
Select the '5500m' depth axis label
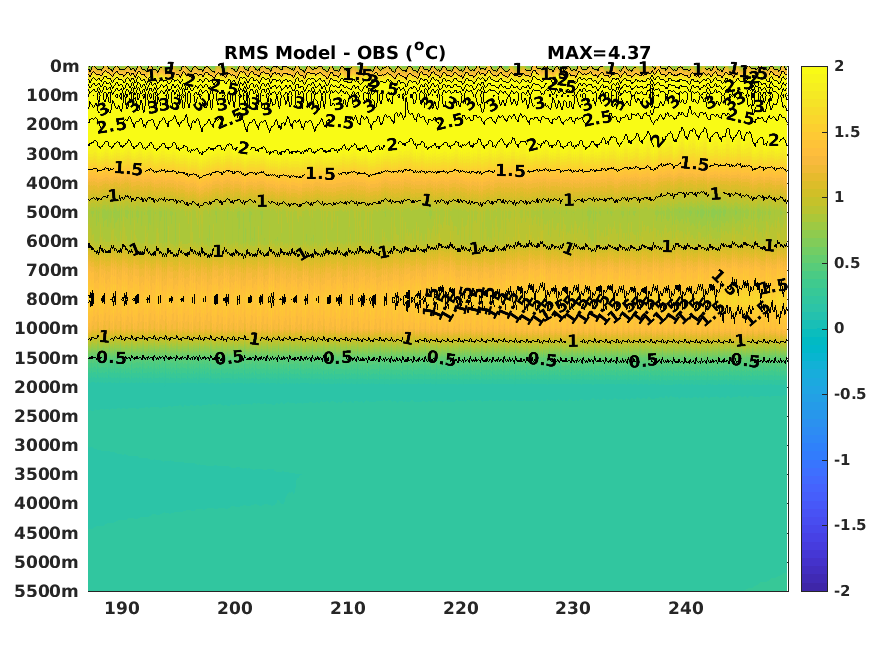(47, 591)
